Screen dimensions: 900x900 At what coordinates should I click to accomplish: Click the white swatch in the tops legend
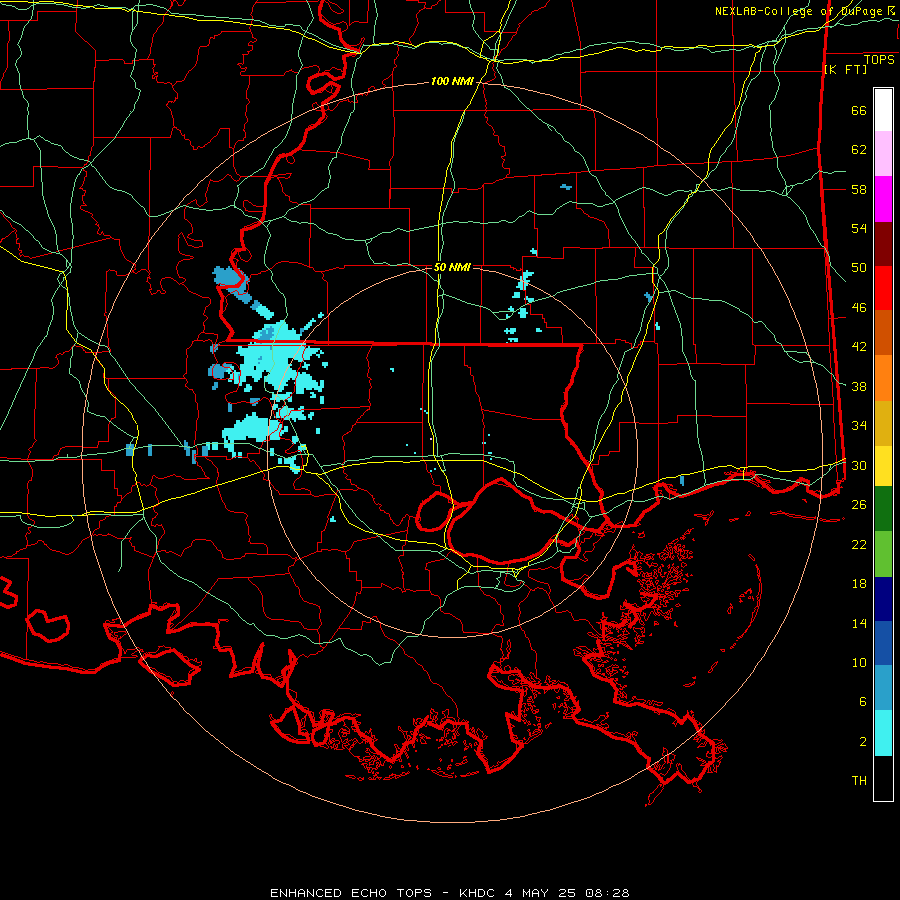coord(883,110)
